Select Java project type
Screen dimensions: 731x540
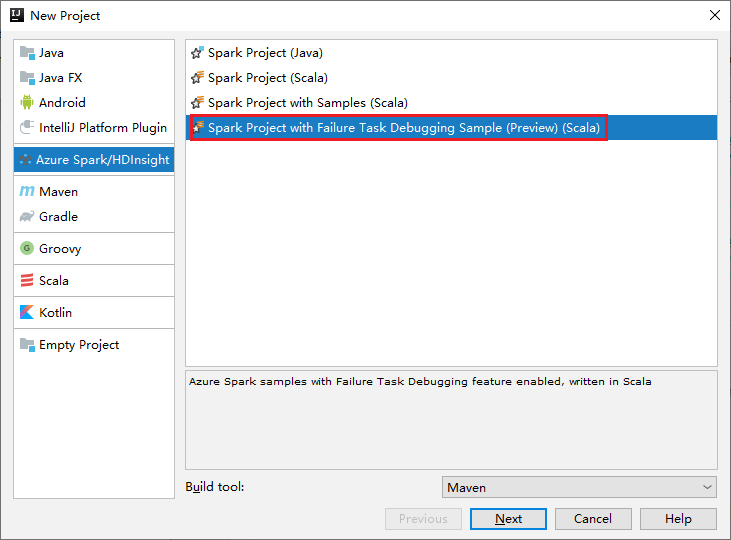94,53
